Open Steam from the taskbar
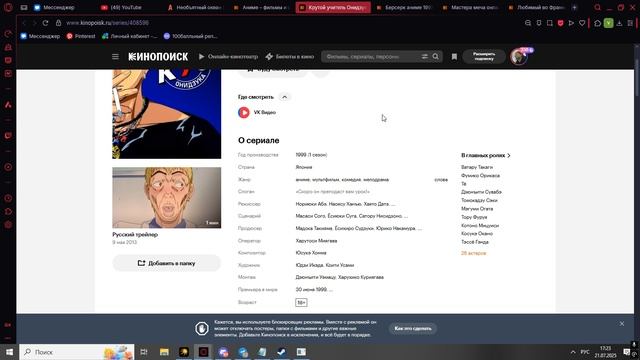The image size is (640, 360). coord(282,352)
